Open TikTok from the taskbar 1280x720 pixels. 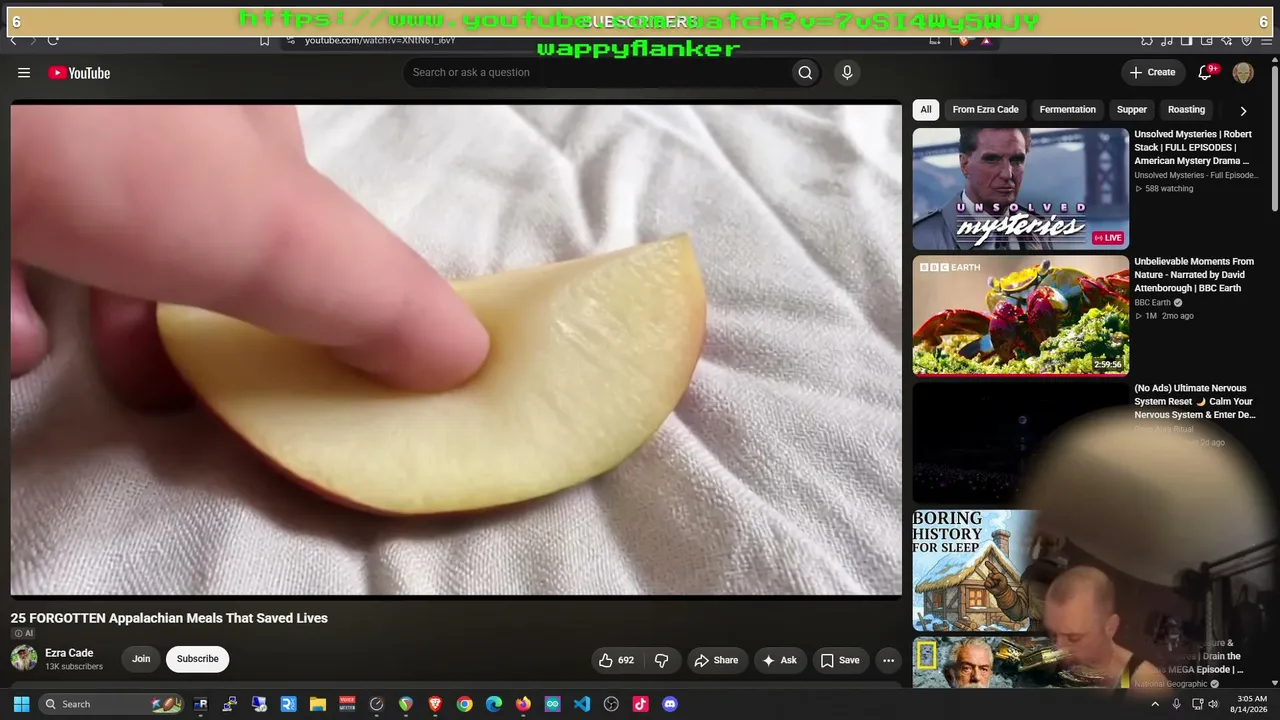click(x=641, y=704)
